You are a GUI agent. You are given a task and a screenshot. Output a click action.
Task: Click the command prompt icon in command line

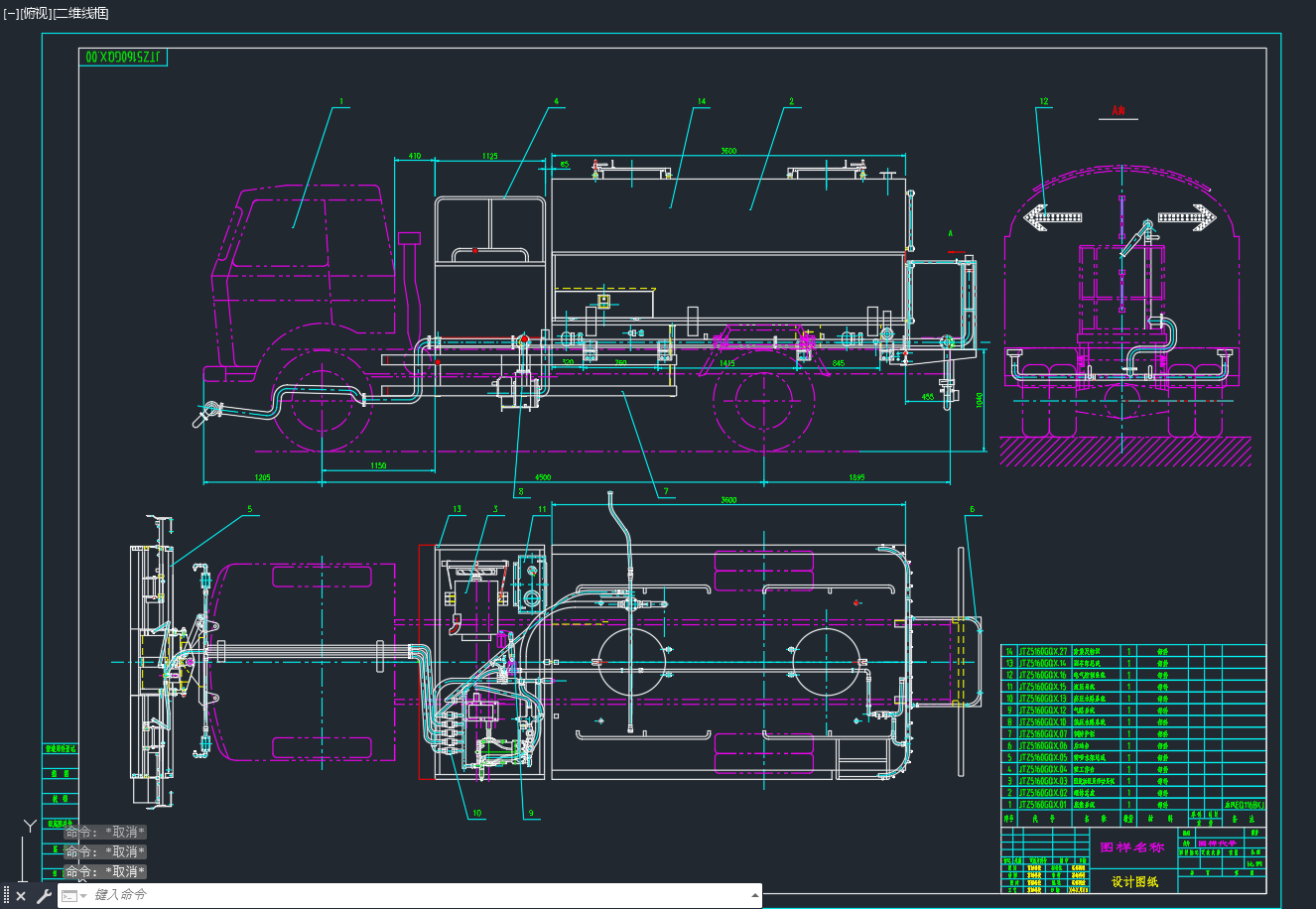coord(68,896)
